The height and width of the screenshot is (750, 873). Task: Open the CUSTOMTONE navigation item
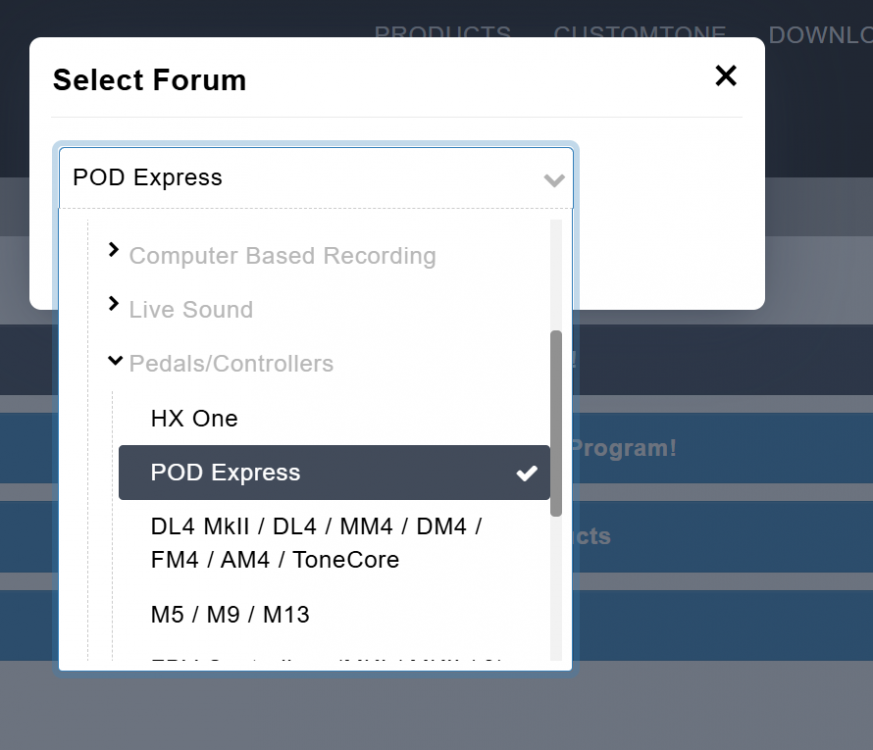coord(640,33)
